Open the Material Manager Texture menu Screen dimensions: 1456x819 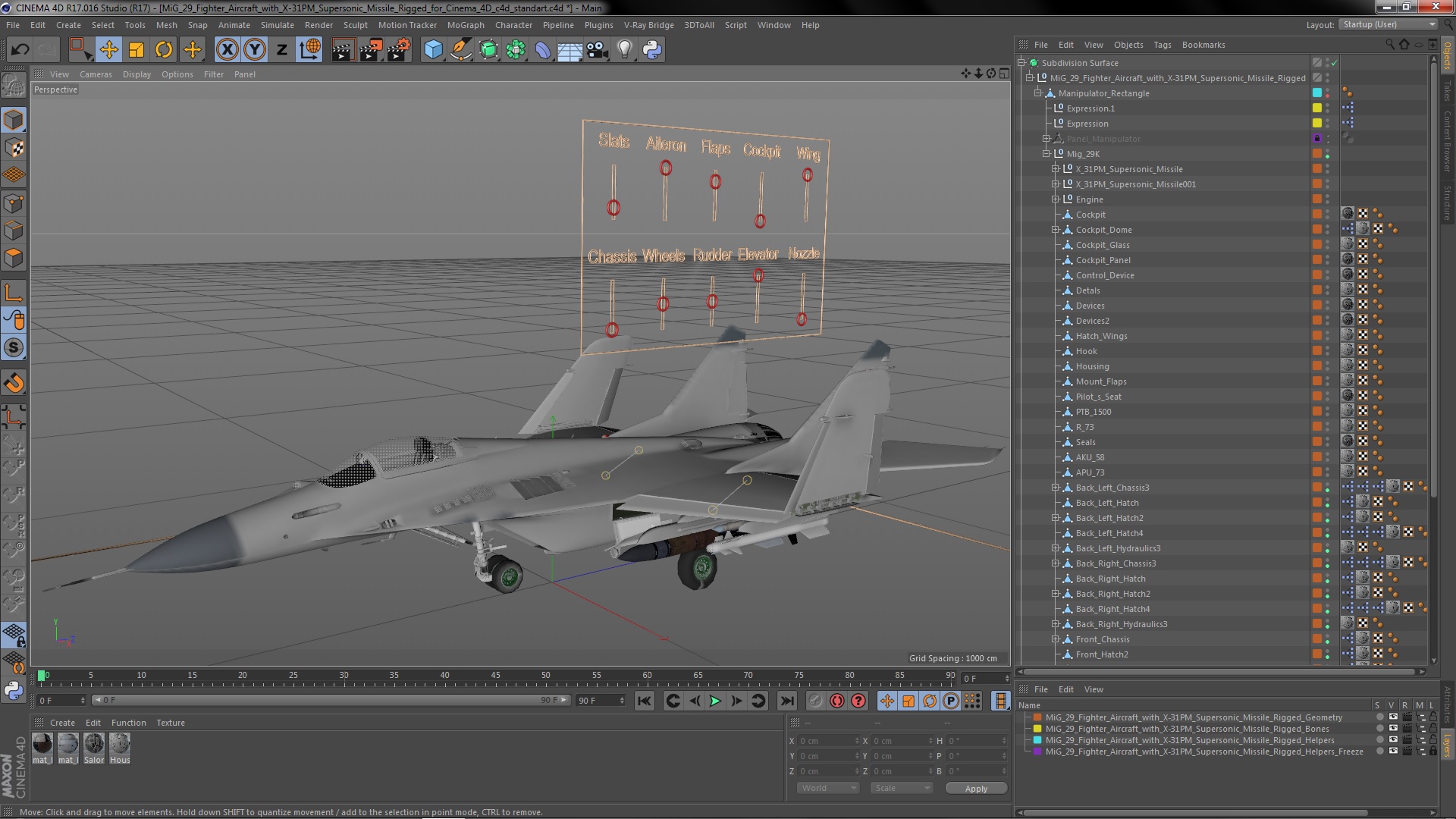170,723
